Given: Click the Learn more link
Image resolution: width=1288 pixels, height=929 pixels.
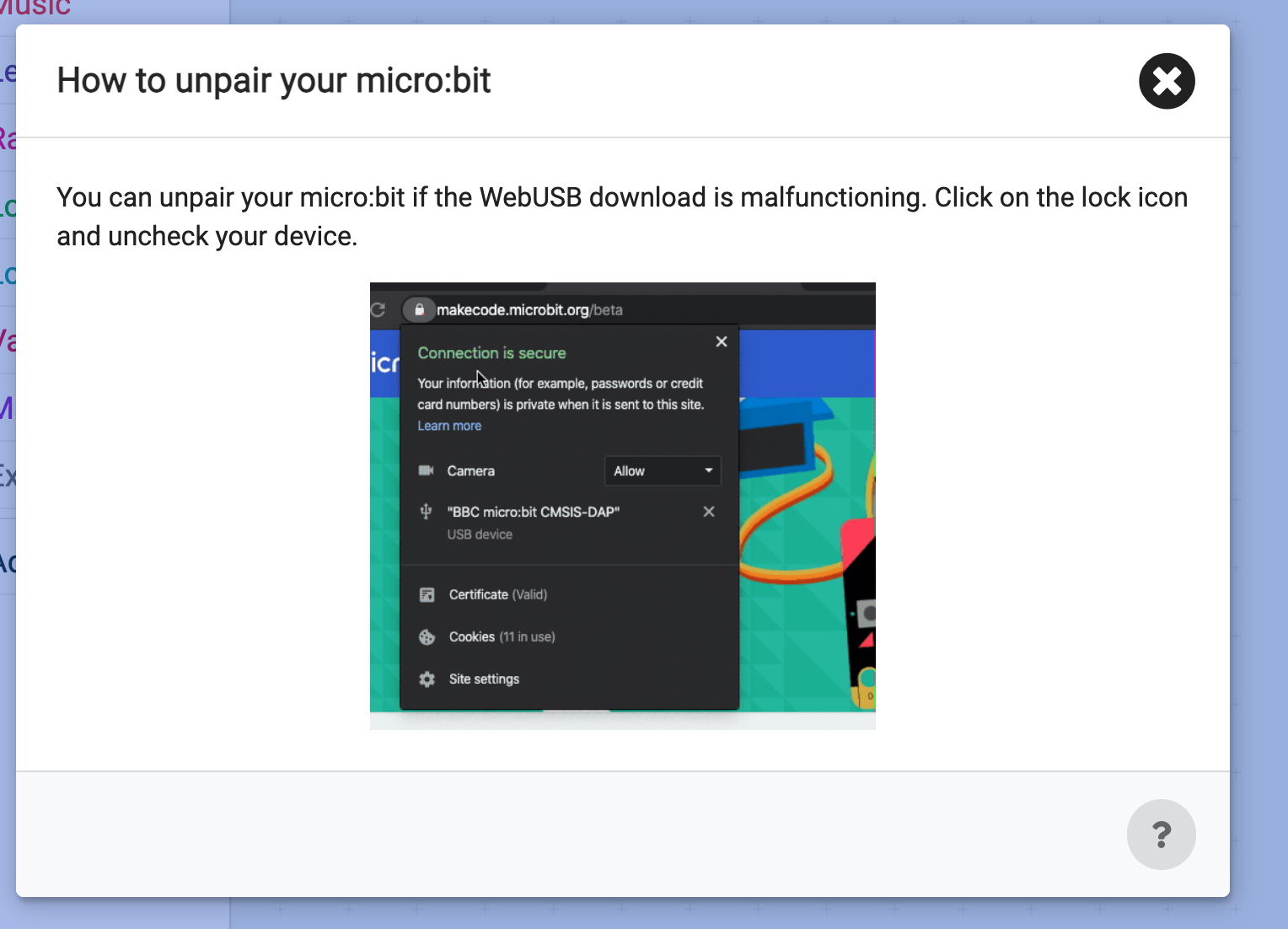Looking at the screenshot, I should [x=449, y=426].
